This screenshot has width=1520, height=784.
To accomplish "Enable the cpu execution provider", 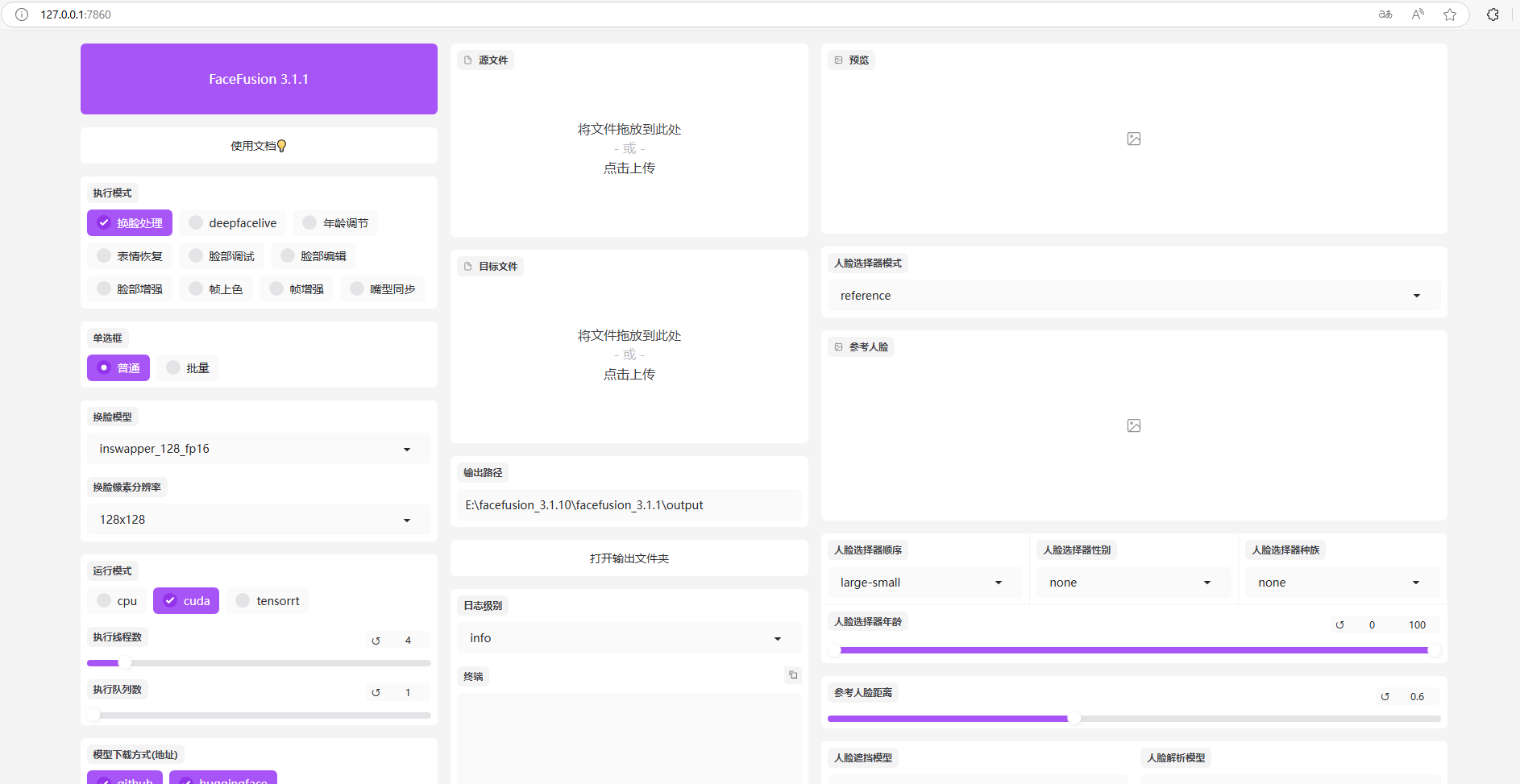I will click(x=117, y=601).
